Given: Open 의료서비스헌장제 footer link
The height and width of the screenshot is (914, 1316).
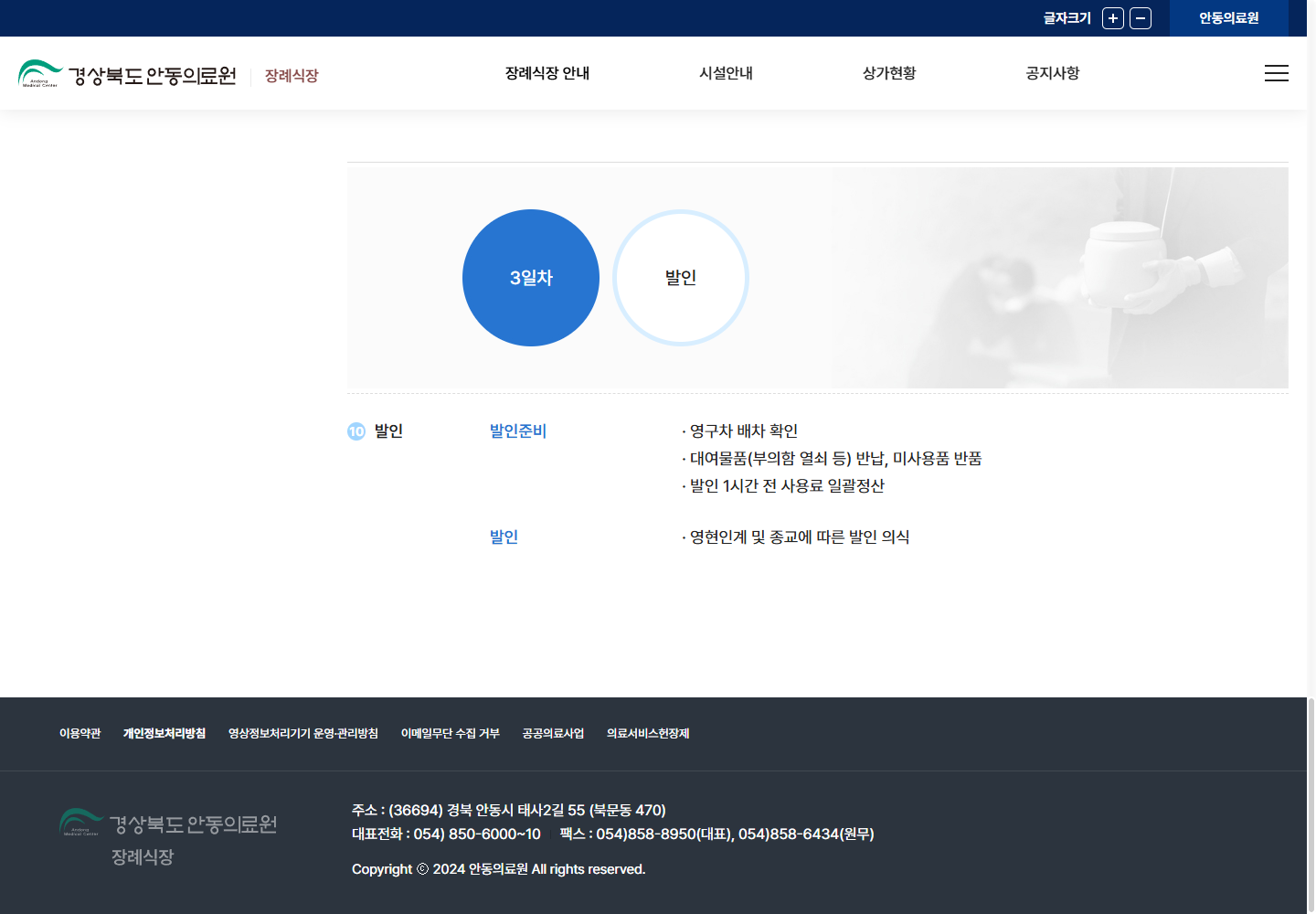Looking at the screenshot, I should 648,733.
